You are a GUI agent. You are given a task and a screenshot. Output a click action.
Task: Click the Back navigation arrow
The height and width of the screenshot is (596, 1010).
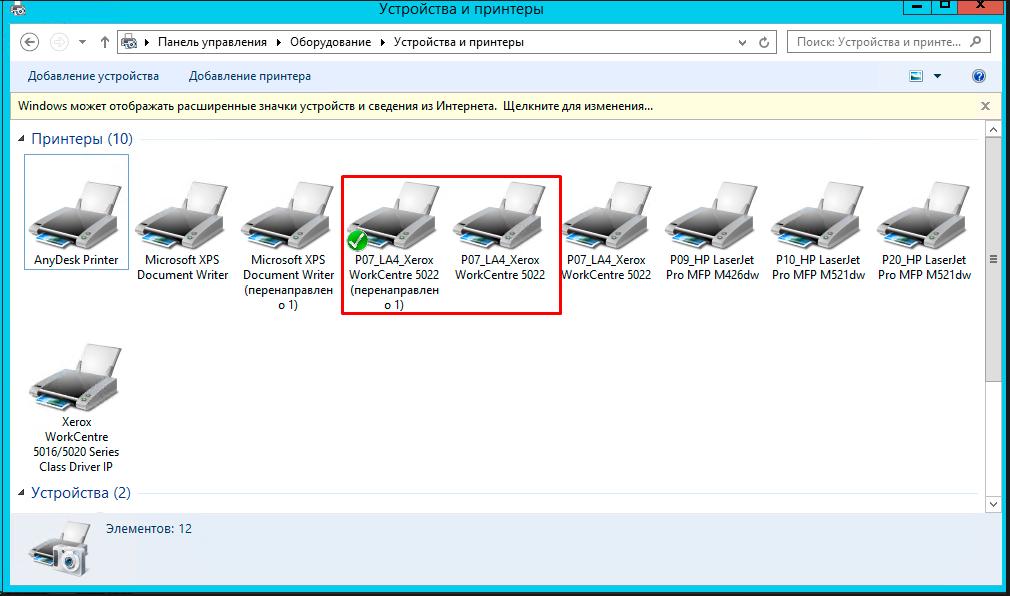click(30, 42)
